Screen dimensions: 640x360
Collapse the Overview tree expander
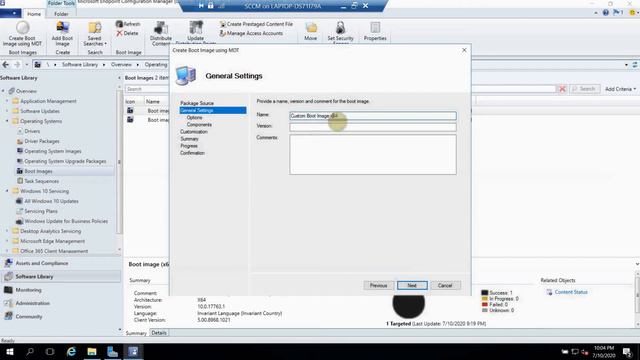[3, 91]
